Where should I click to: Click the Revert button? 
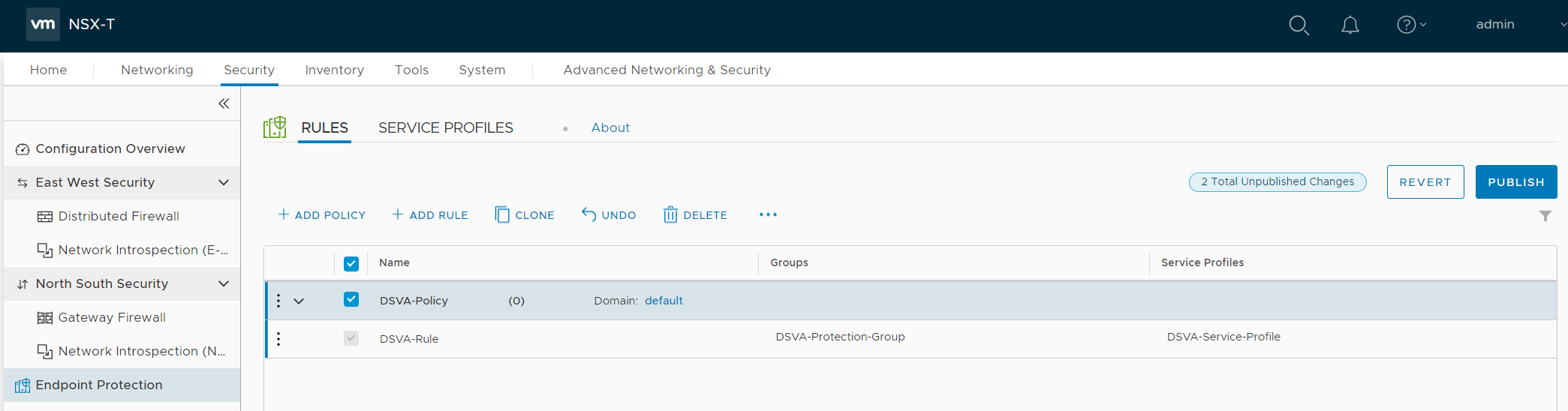[1425, 182]
